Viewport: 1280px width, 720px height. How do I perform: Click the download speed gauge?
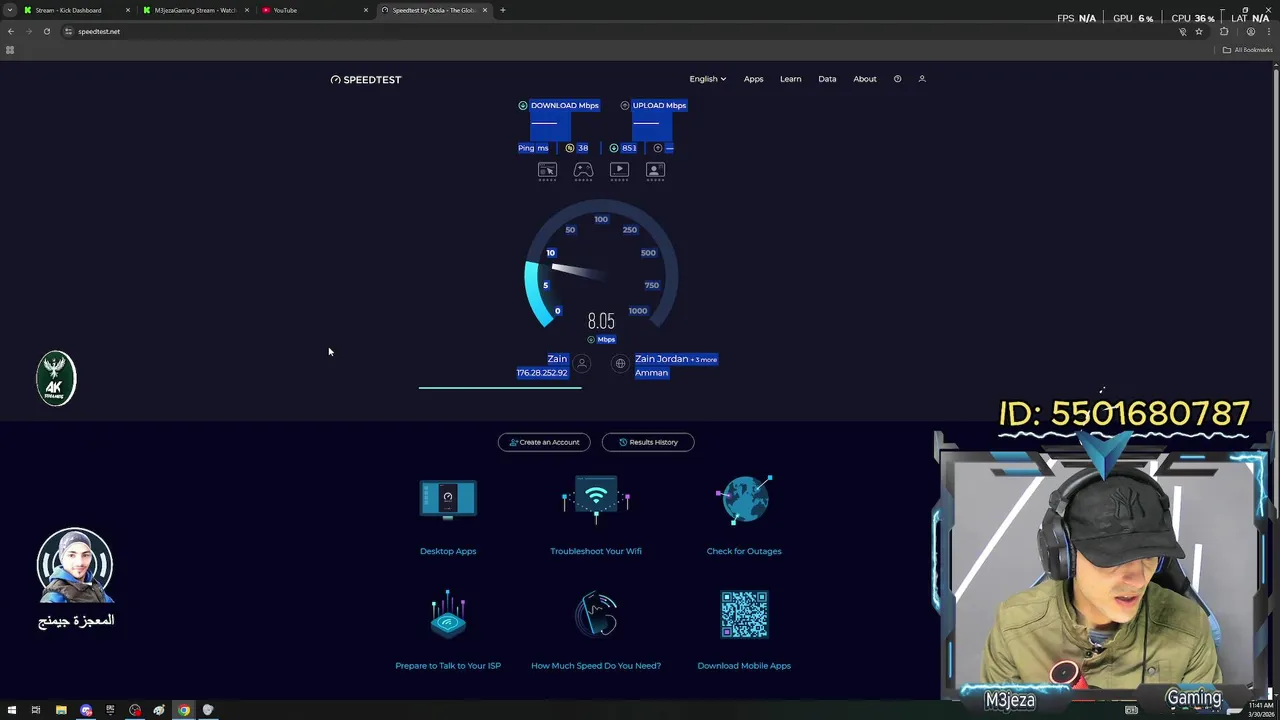(601, 265)
